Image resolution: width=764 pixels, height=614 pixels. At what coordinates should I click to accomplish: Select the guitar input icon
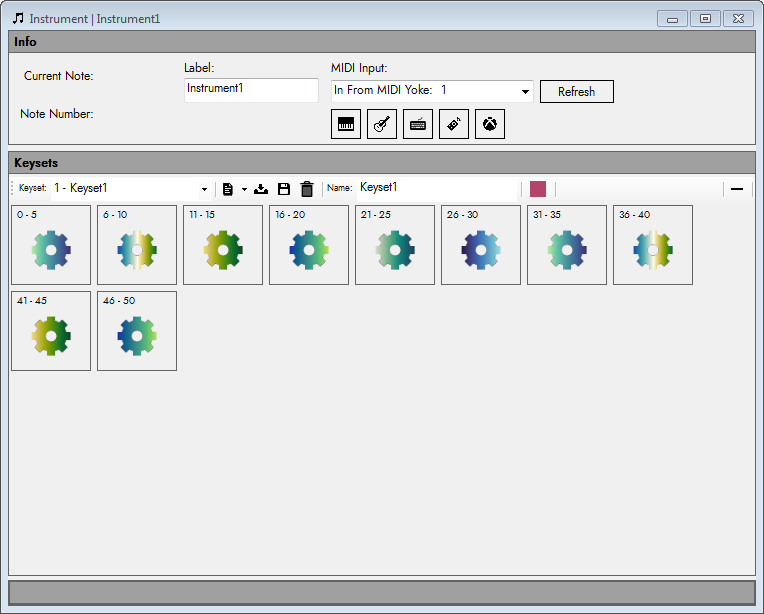click(x=382, y=124)
